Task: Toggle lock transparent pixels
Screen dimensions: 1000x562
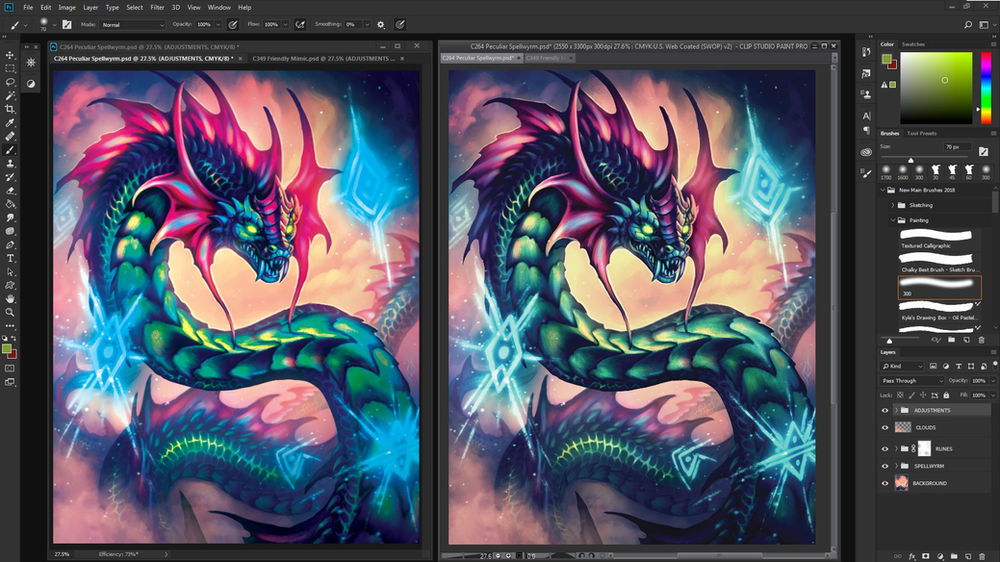Action: (900, 396)
